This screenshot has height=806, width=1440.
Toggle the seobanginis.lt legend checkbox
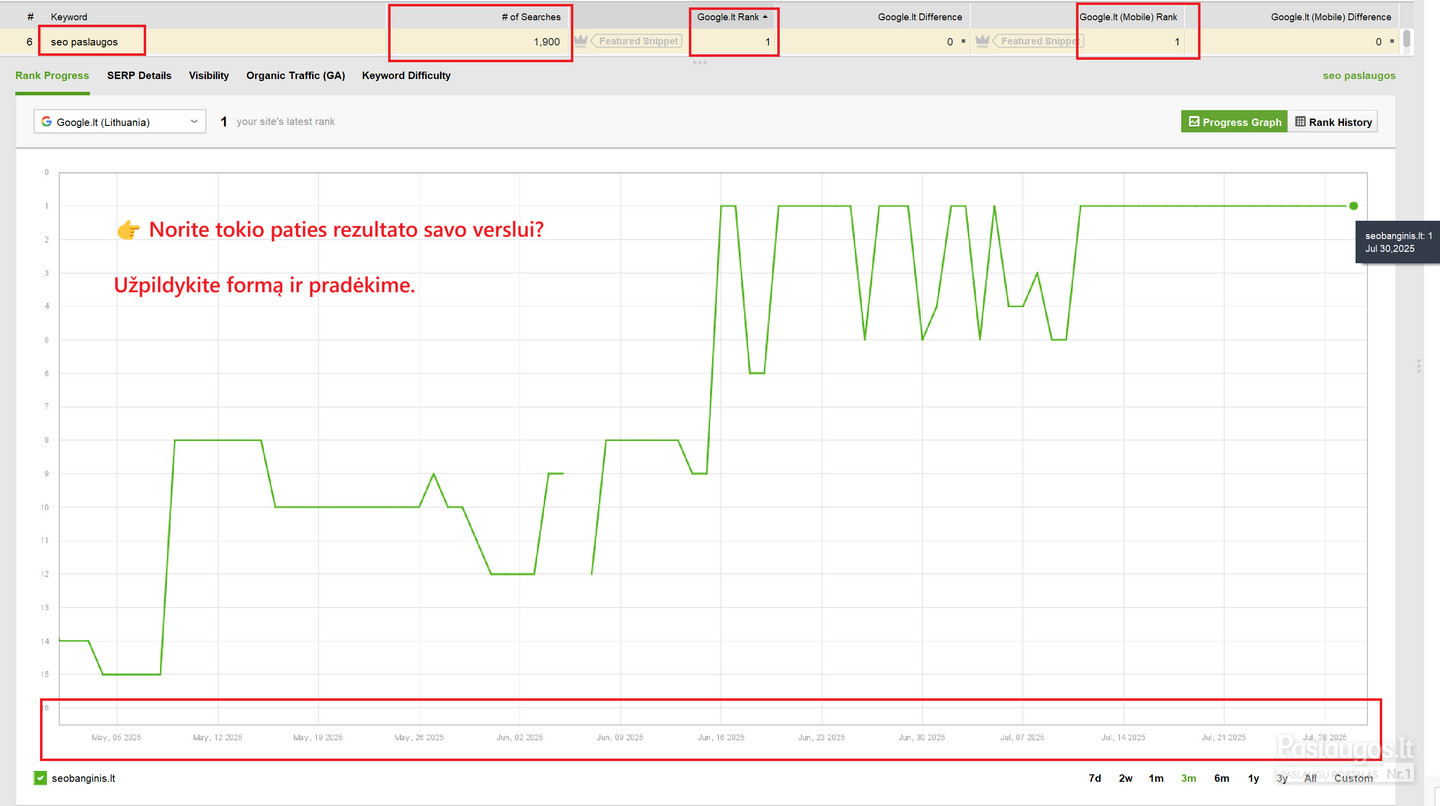click(x=41, y=778)
